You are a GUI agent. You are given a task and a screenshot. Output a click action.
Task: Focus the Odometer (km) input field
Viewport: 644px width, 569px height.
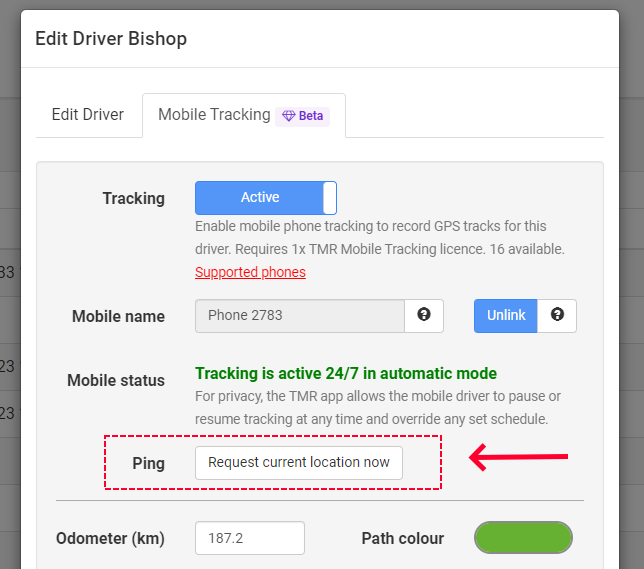tap(250, 538)
